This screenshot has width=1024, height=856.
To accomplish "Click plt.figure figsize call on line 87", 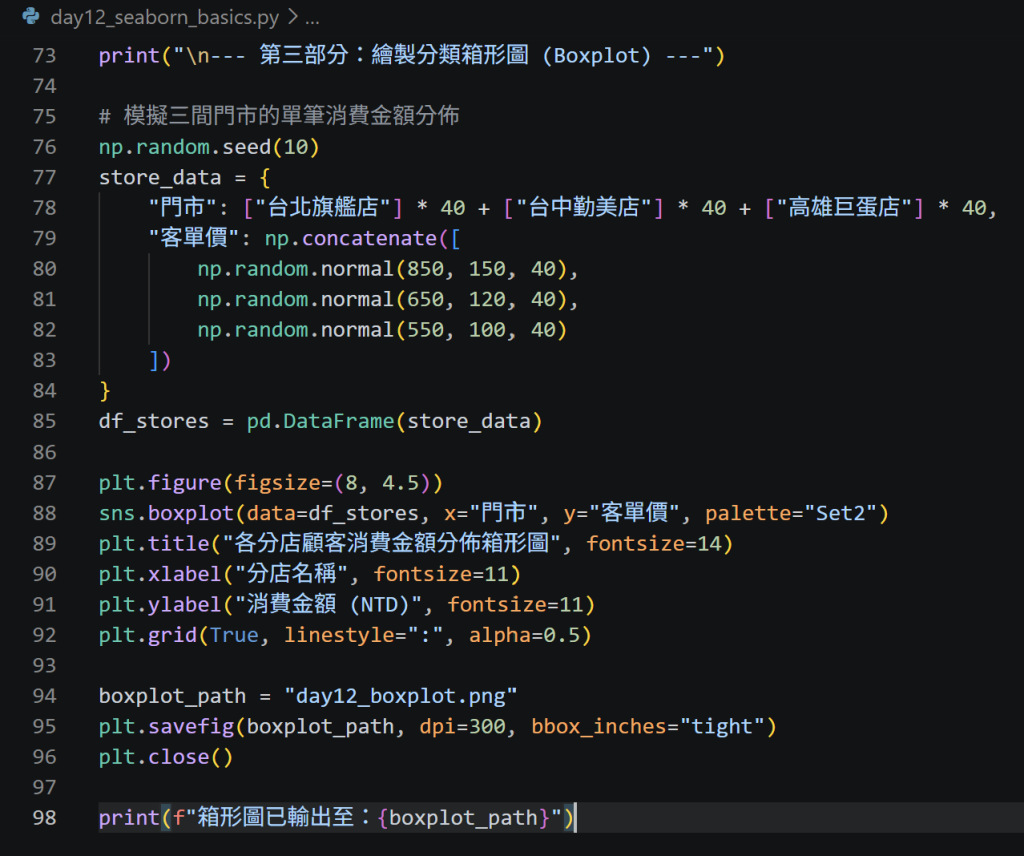I will coord(271,483).
